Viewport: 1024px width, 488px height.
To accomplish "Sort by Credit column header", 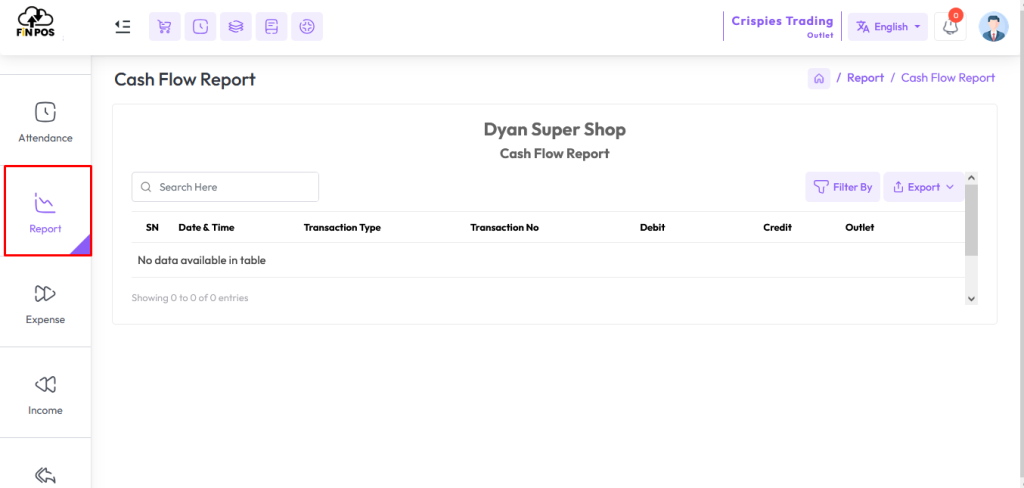I will pos(777,227).
